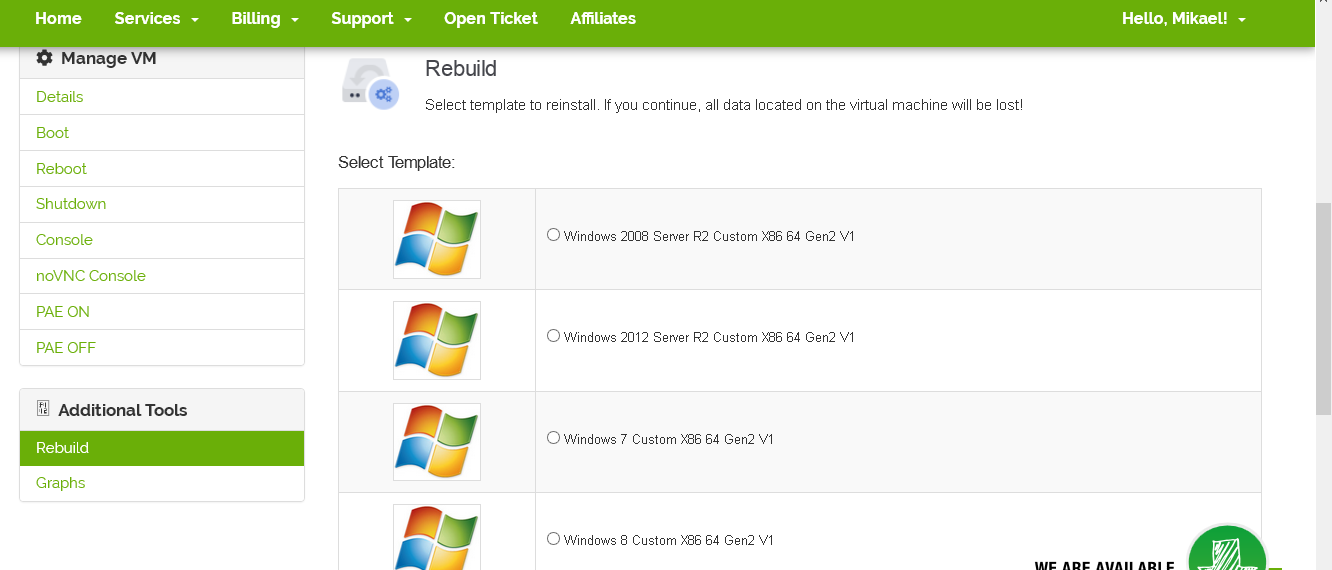1332x570 pixels.
Task: Click Shutdown in Manage VM sidebar
Action: (162, 204)
